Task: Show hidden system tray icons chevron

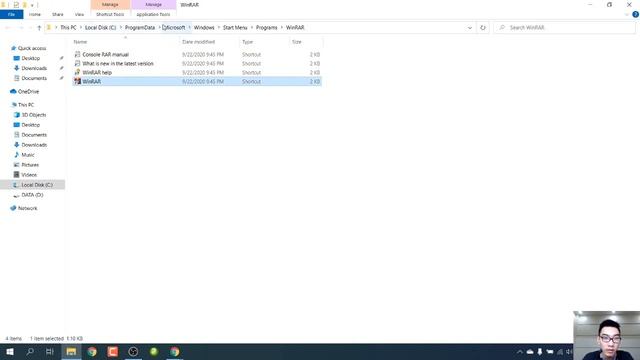Action: 520,352
